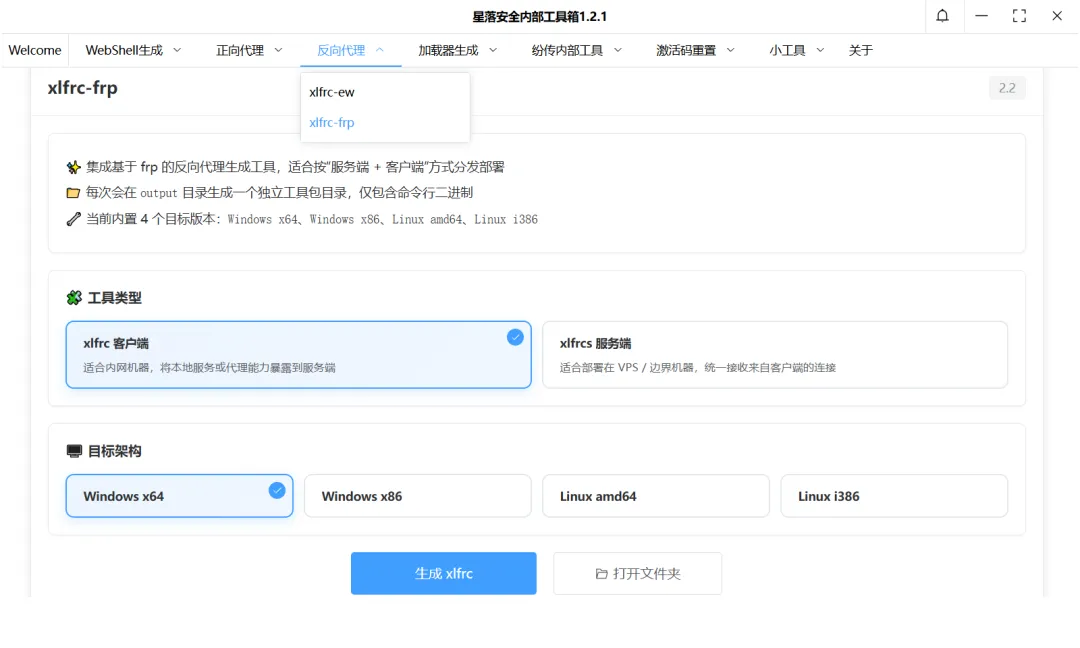The height and width of the screenshot is (648, 1080).
Task: Choose Linux i386 target architecture
Action: (894, 496)
